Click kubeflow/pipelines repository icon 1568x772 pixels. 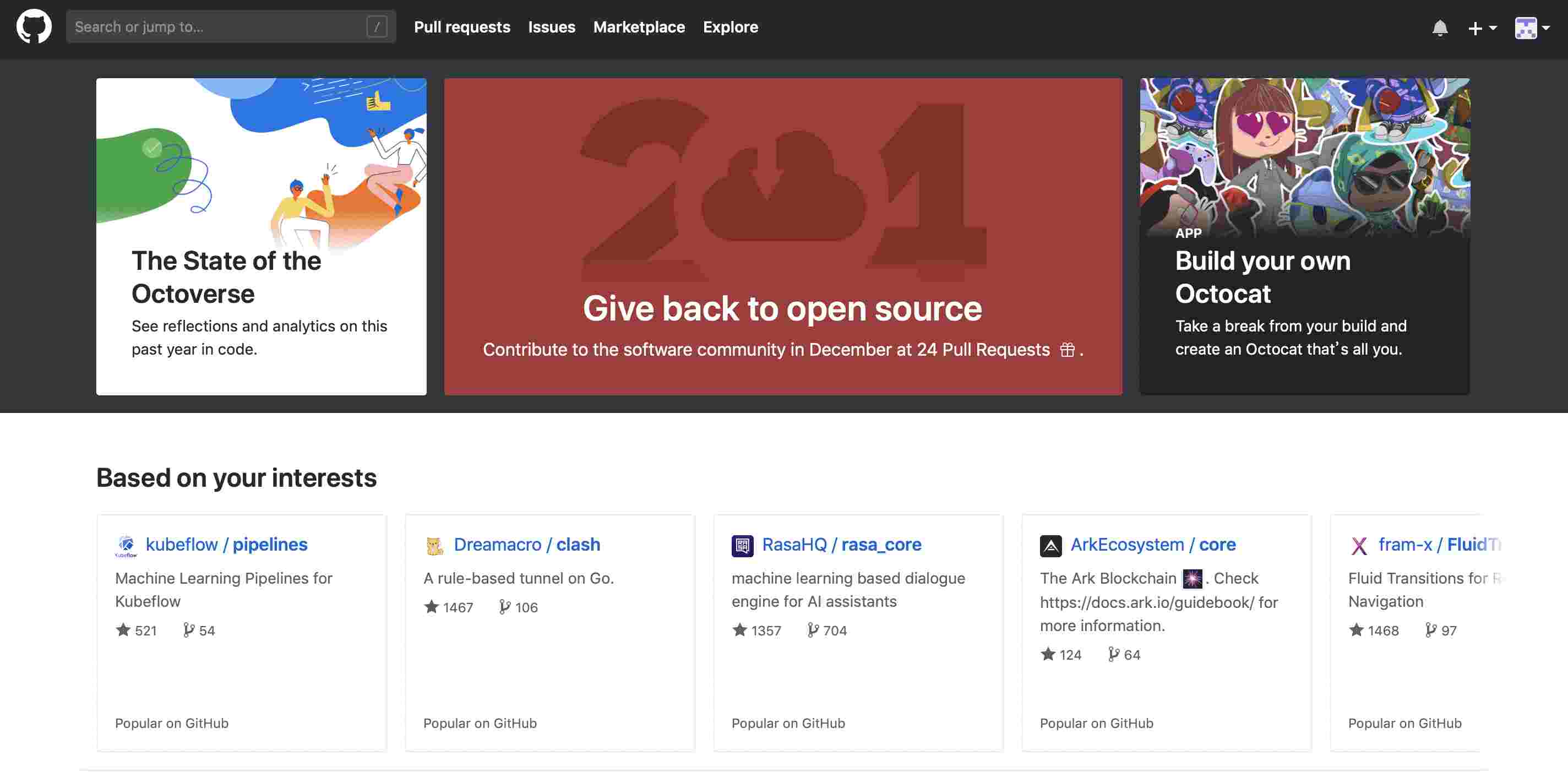(x=125, y=545)
